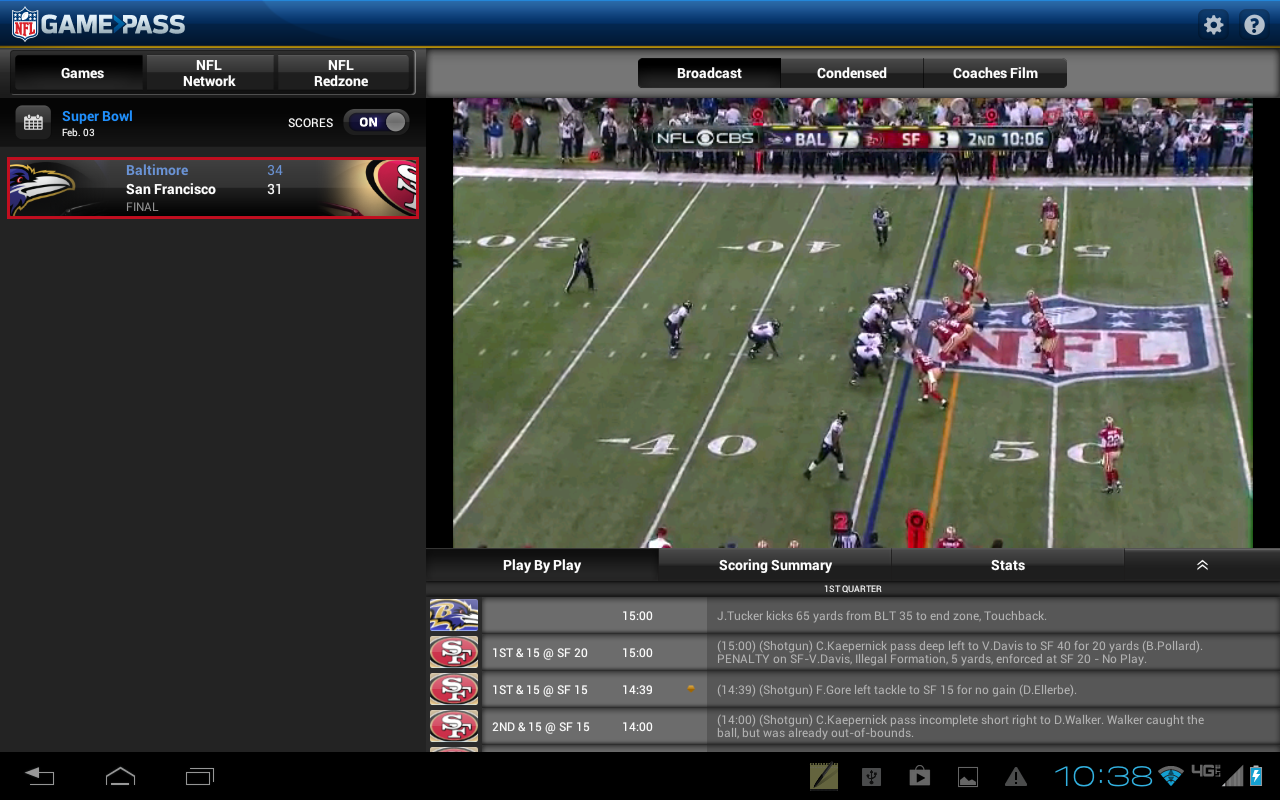Collapse the play-by-play panel with the double chevron
The width and height of the screenshot is (1280, 800).
(x=1202, y=565)
